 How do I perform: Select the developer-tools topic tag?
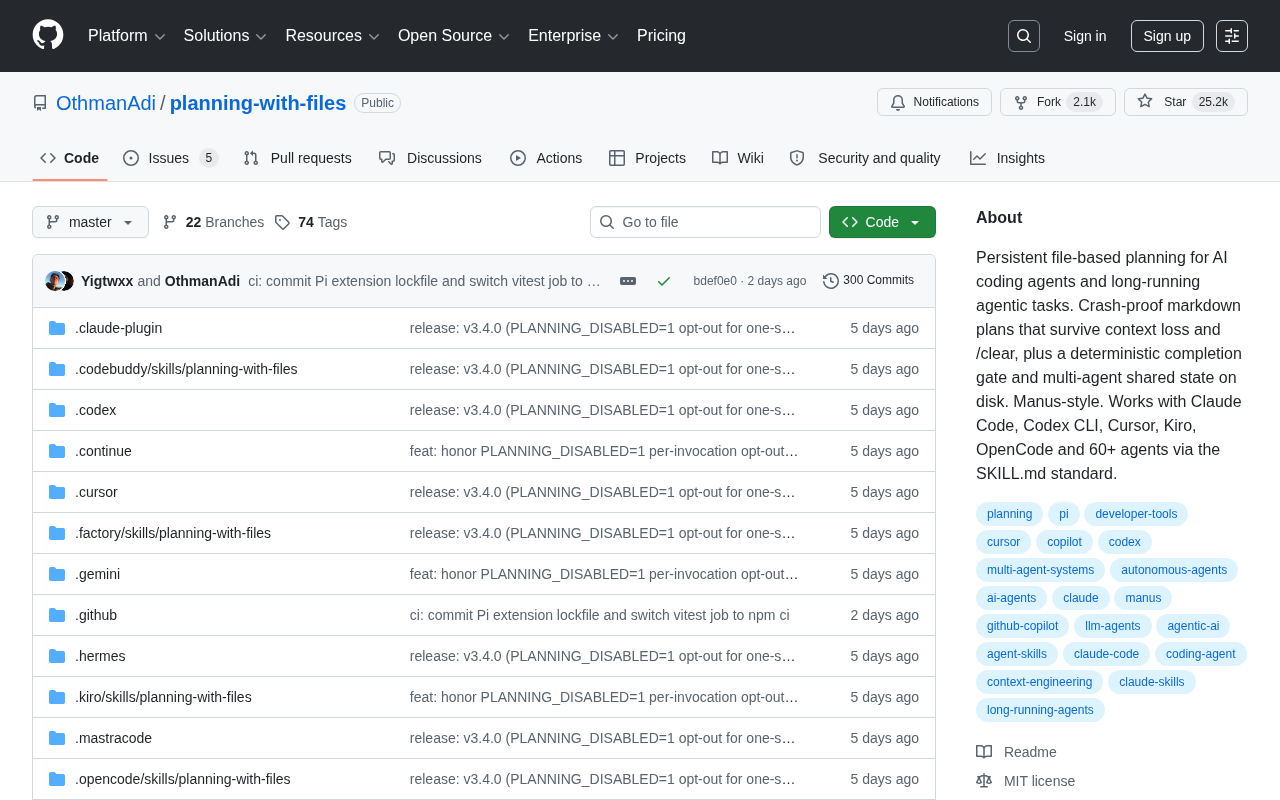[x=1136, y=514]
